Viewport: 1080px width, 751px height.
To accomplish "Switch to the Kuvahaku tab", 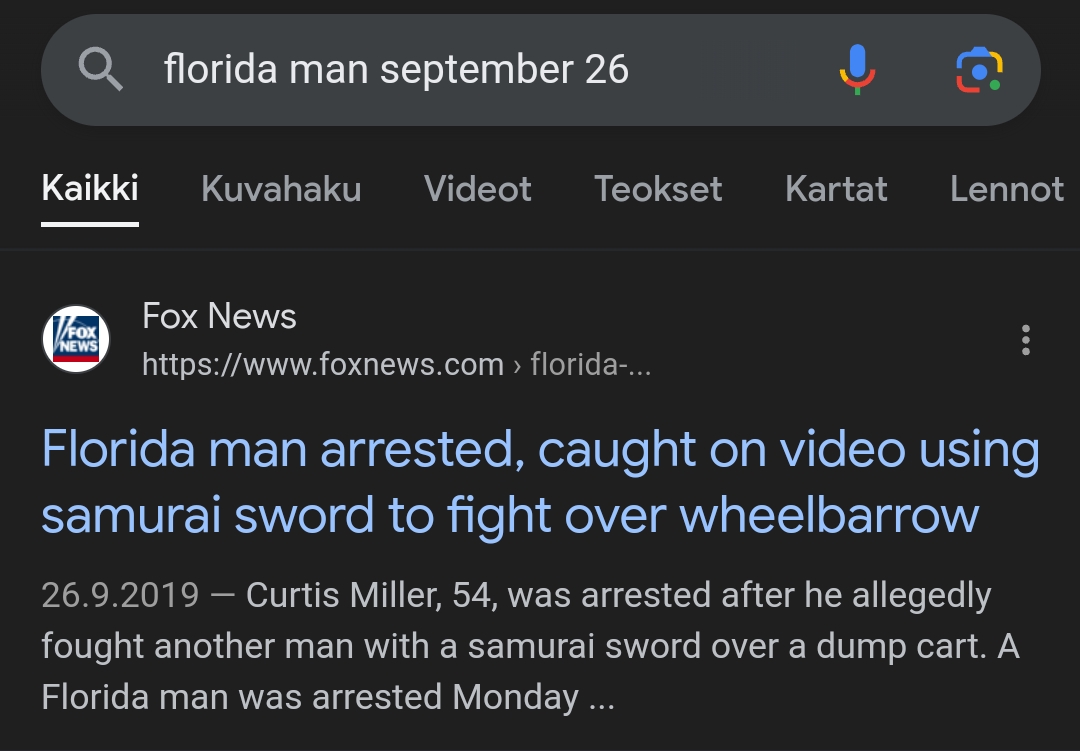I will tap(281, 188).
